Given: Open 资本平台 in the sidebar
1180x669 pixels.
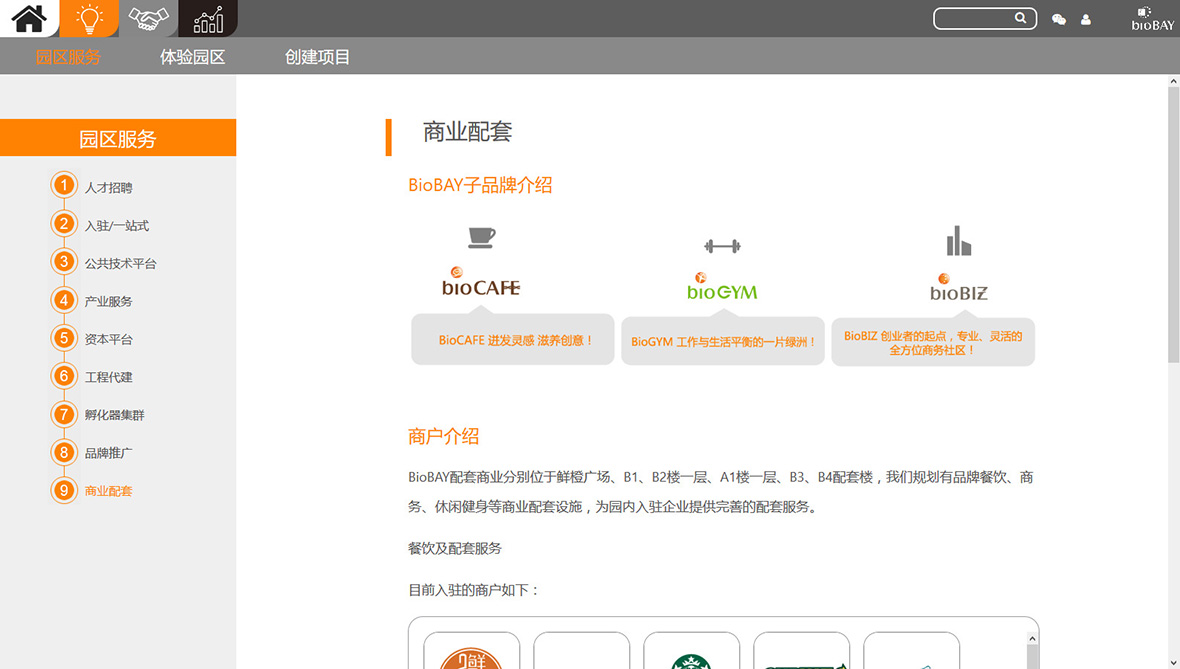Looking at the screenshot, I should click(x=108, y=339).
